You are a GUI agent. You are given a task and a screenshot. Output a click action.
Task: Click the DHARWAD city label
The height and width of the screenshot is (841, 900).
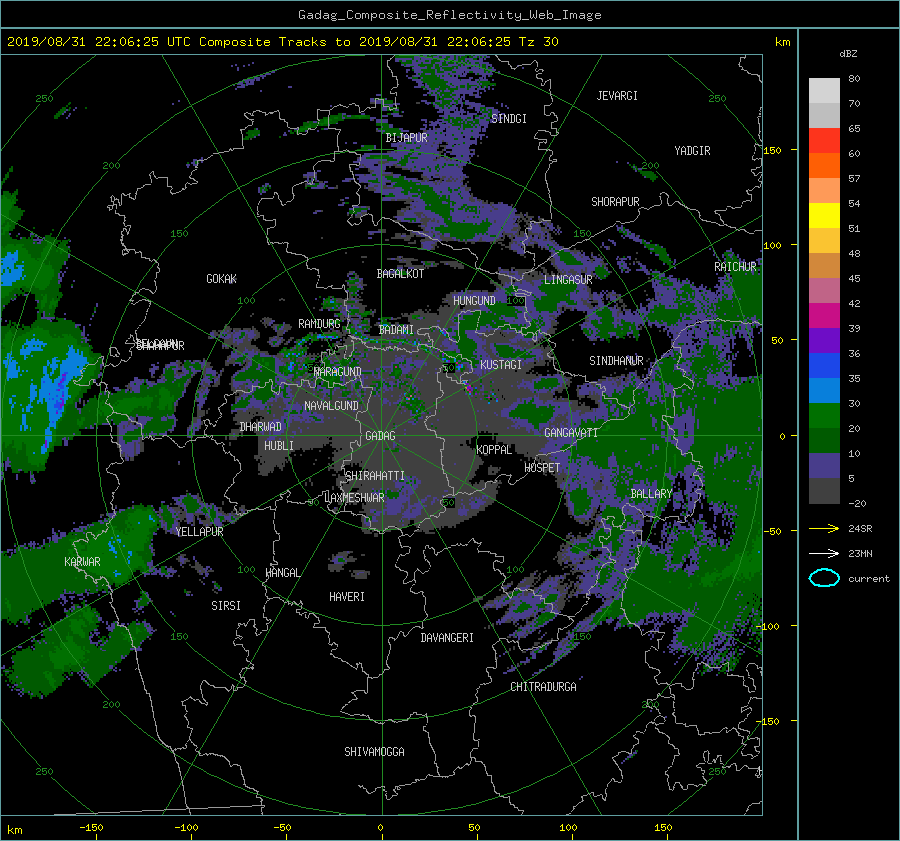tap(261, 427)
